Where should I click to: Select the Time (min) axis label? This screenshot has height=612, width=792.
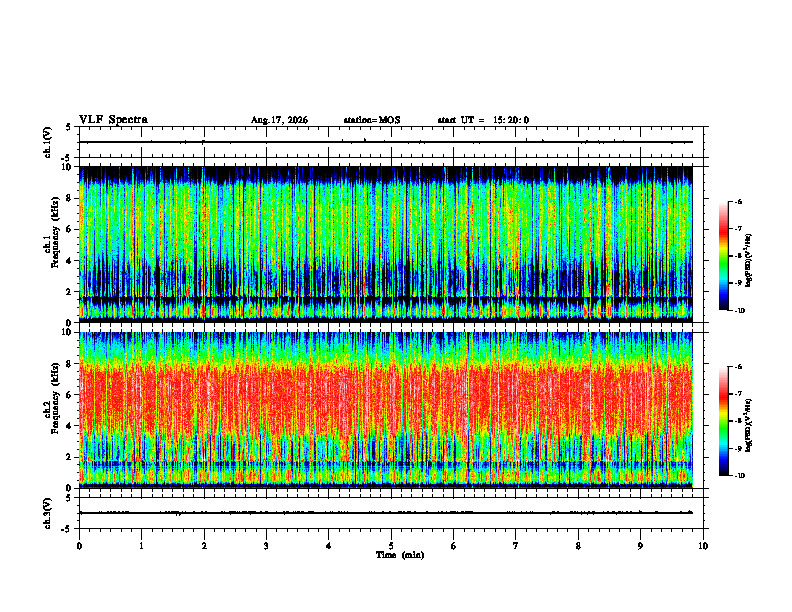coord(400,555)
